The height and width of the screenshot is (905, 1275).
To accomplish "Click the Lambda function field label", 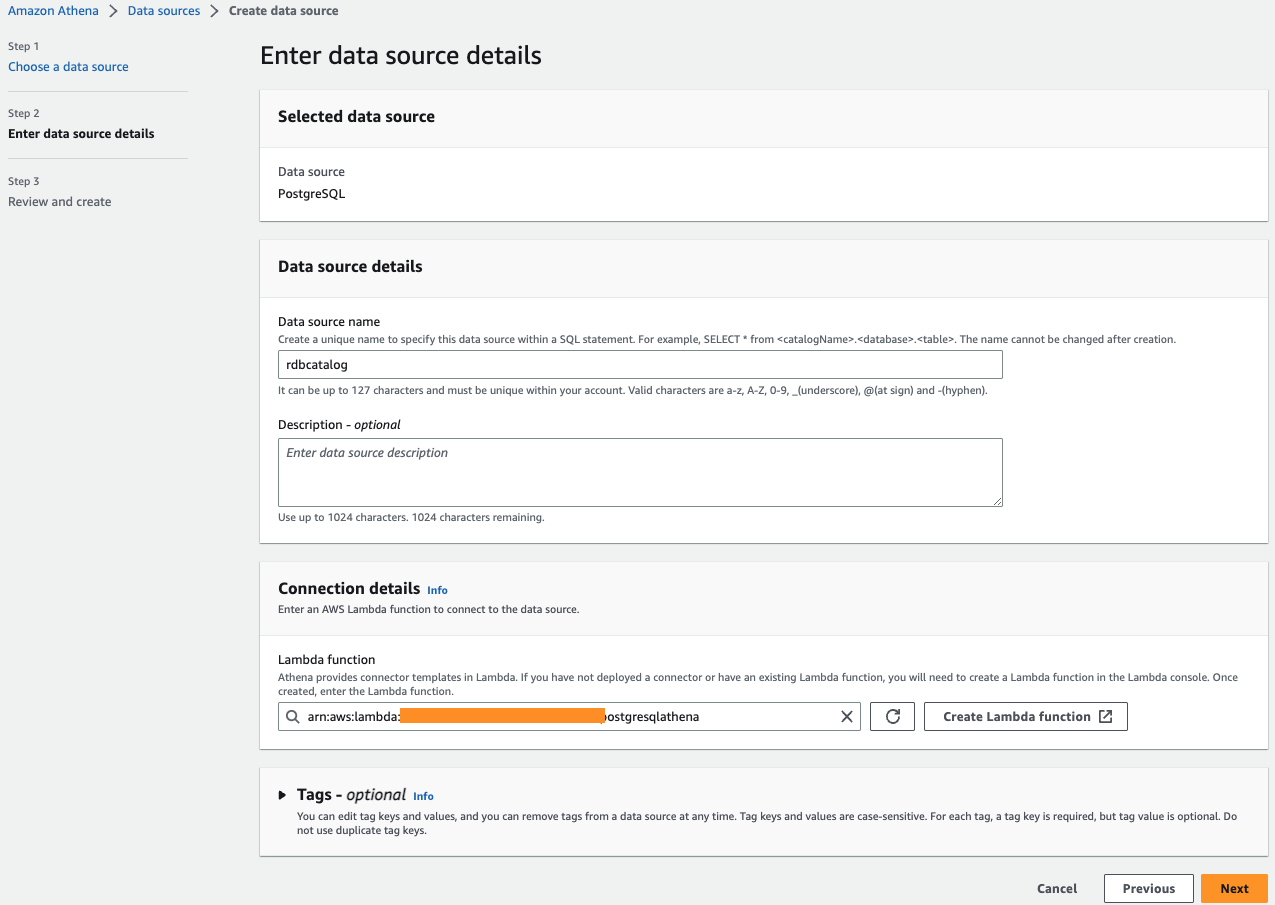I will click(327, 660).
